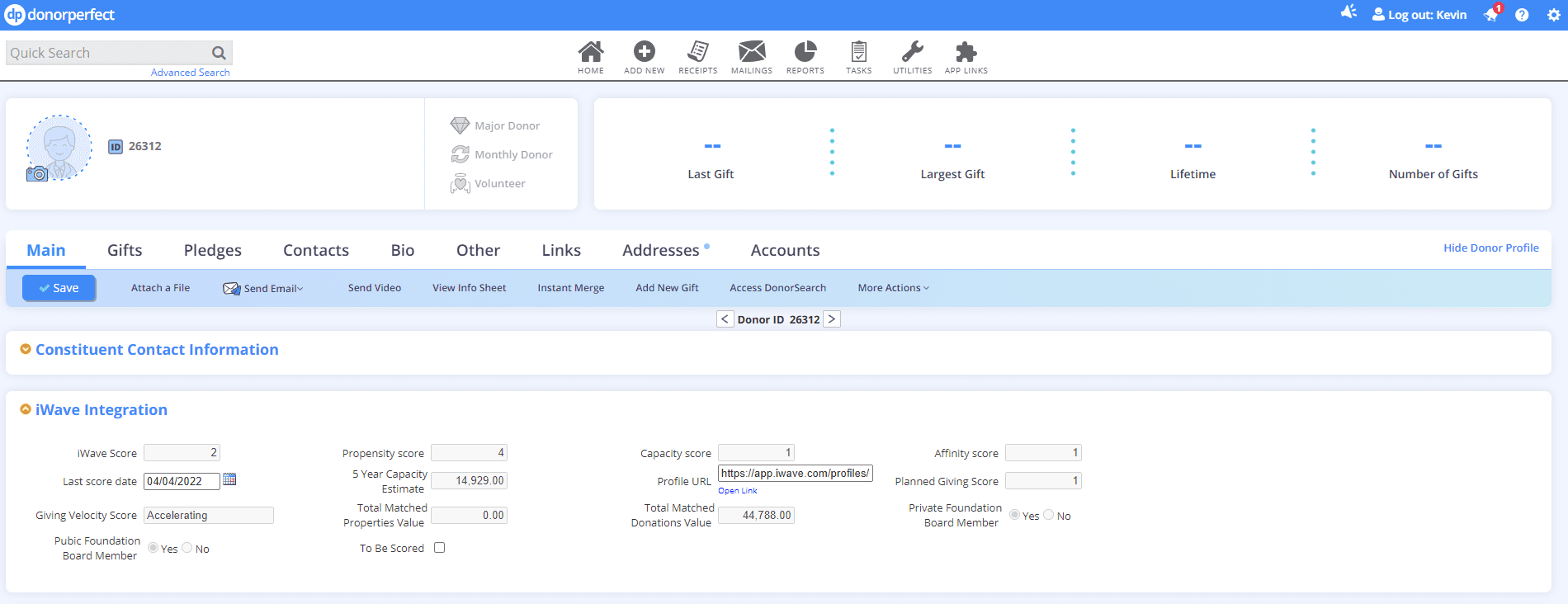Viewport: 1568px width, 604px height.
Task: Click the Total Matched Donations Value field
Action: 756,515
